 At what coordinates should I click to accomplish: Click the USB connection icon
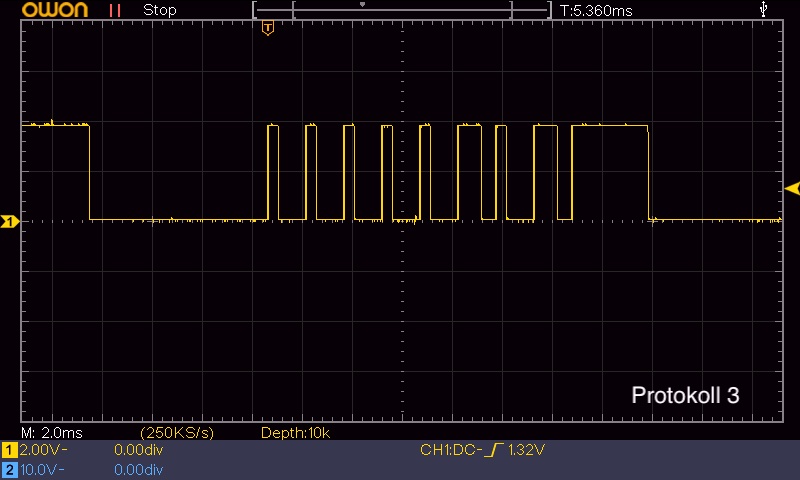point(763,9)
